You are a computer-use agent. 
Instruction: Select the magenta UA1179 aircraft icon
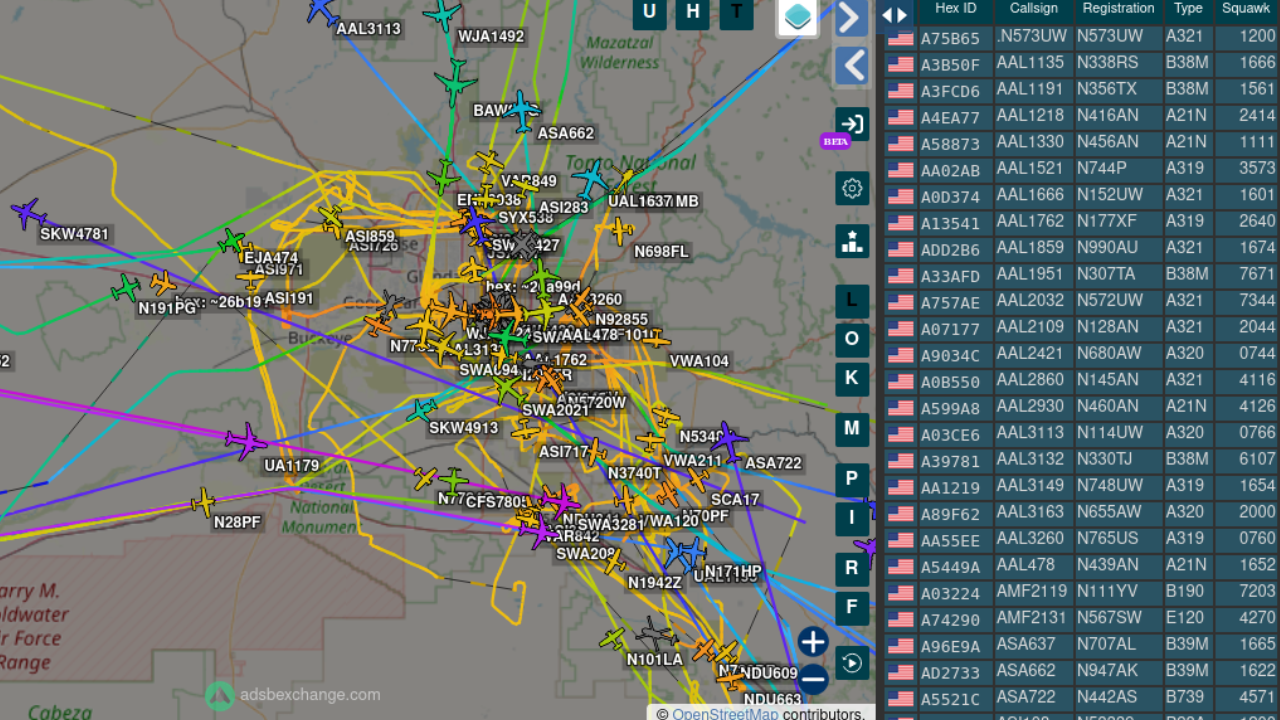[245, 441]
